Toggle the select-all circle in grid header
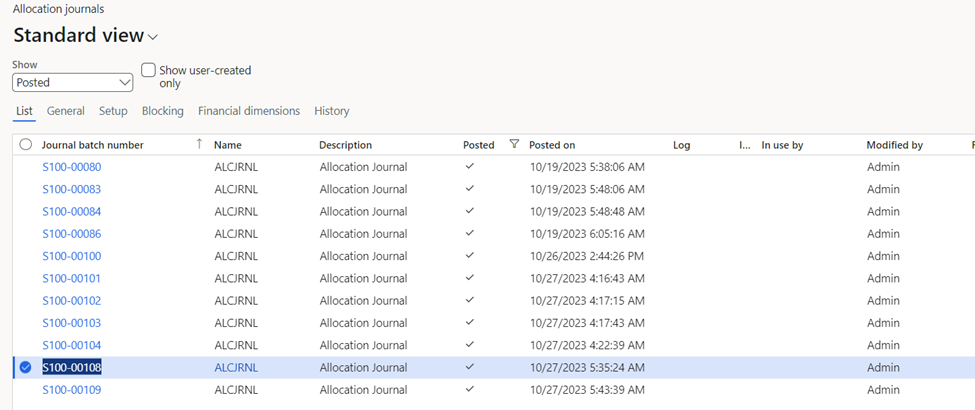975x410 pixels. tap(25, 145)
